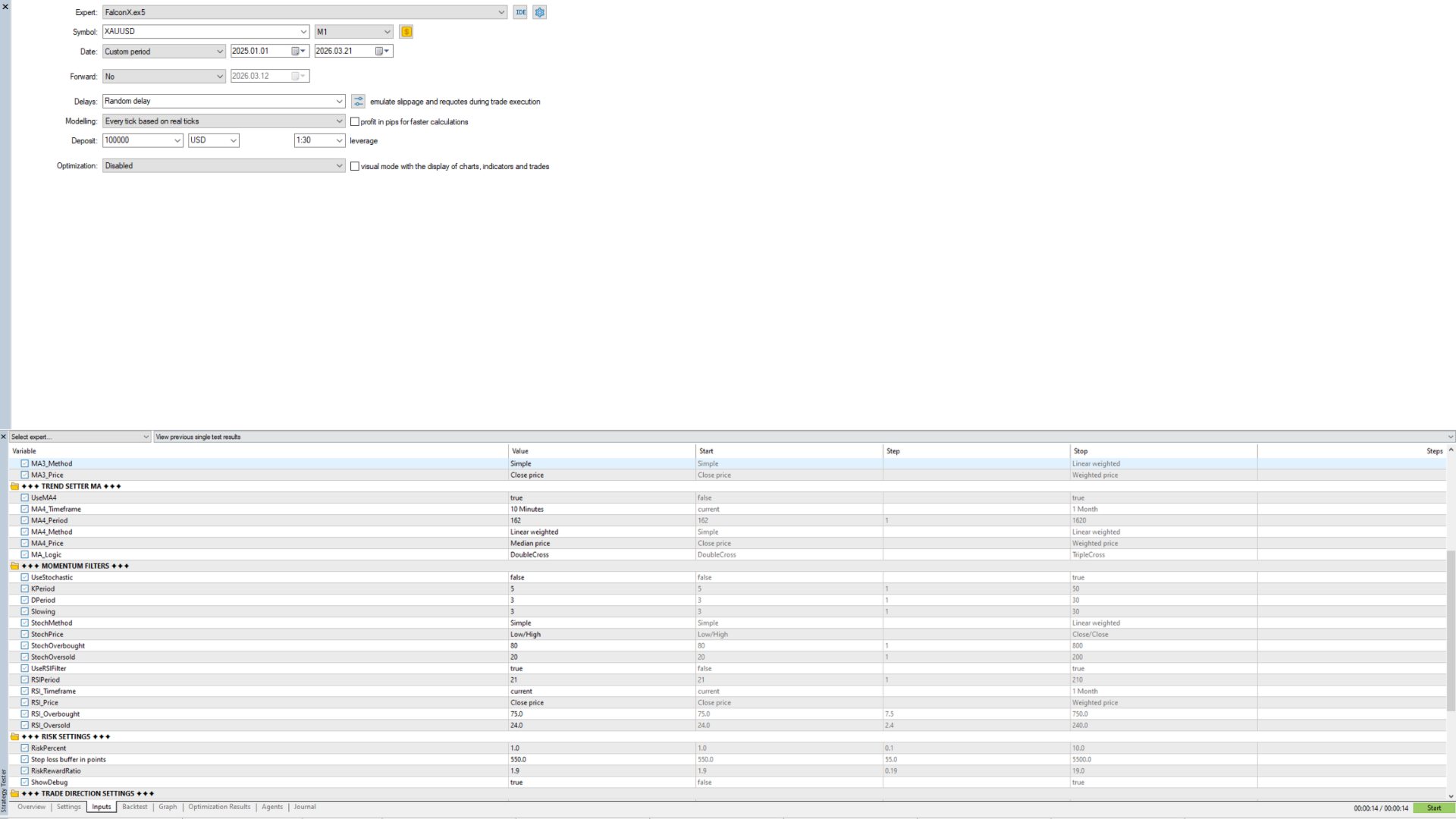Switch to the Backtest tab
The height and width of the screenshot is (819, 1456).
click(x=135, y=808)
